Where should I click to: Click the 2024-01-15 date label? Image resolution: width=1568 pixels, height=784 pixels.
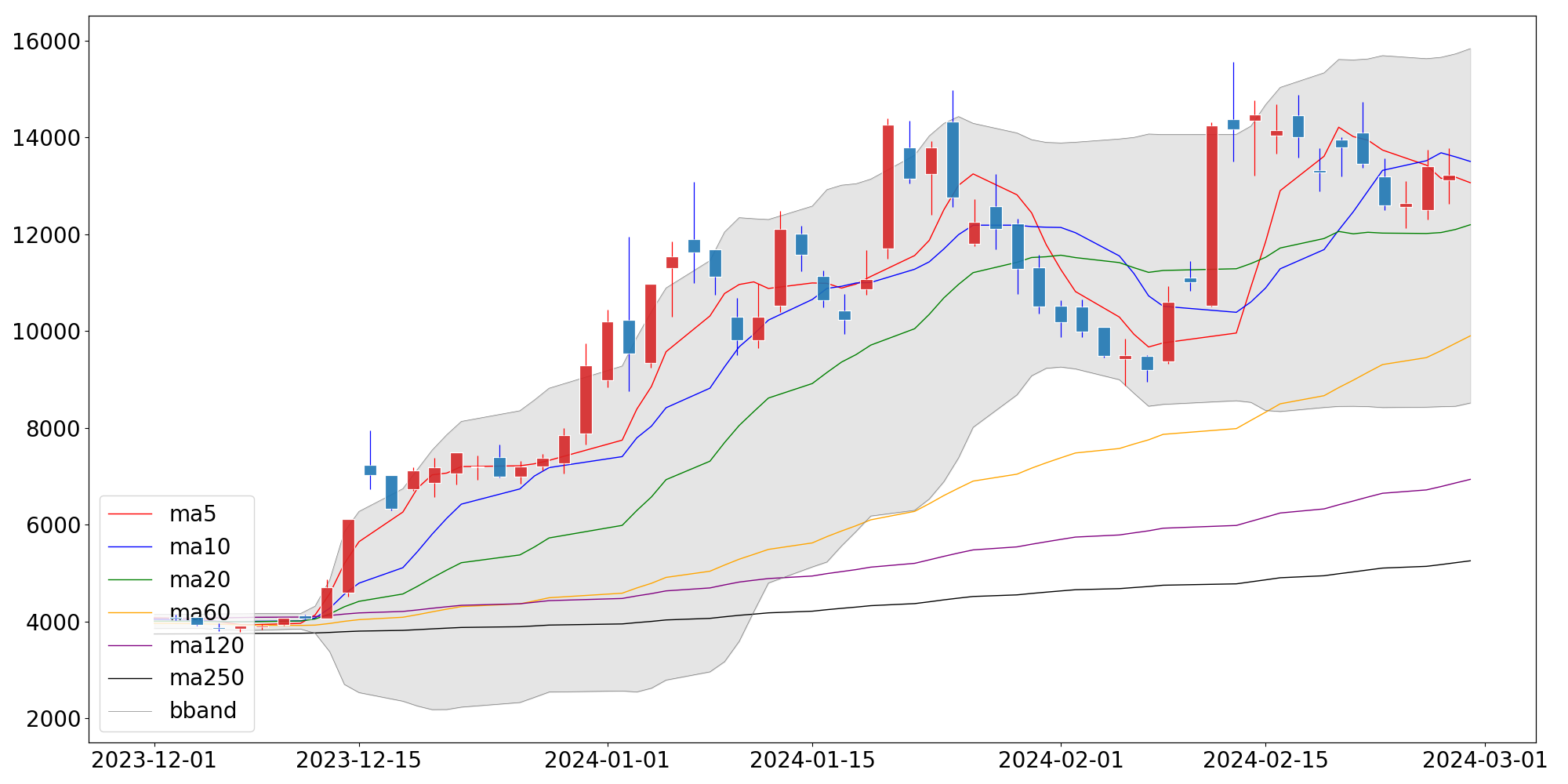point(812,760)
